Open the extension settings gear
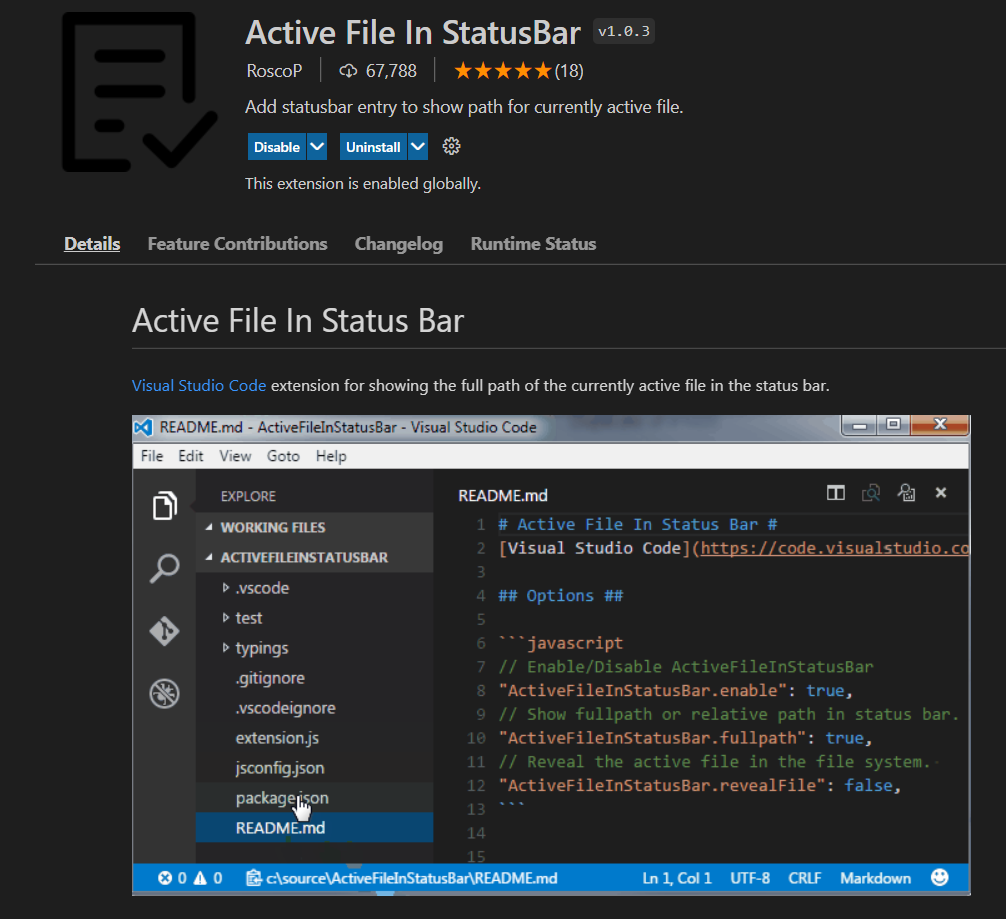Image resolution: width=1006 pixels, height=919 pixels. [451, 147]
